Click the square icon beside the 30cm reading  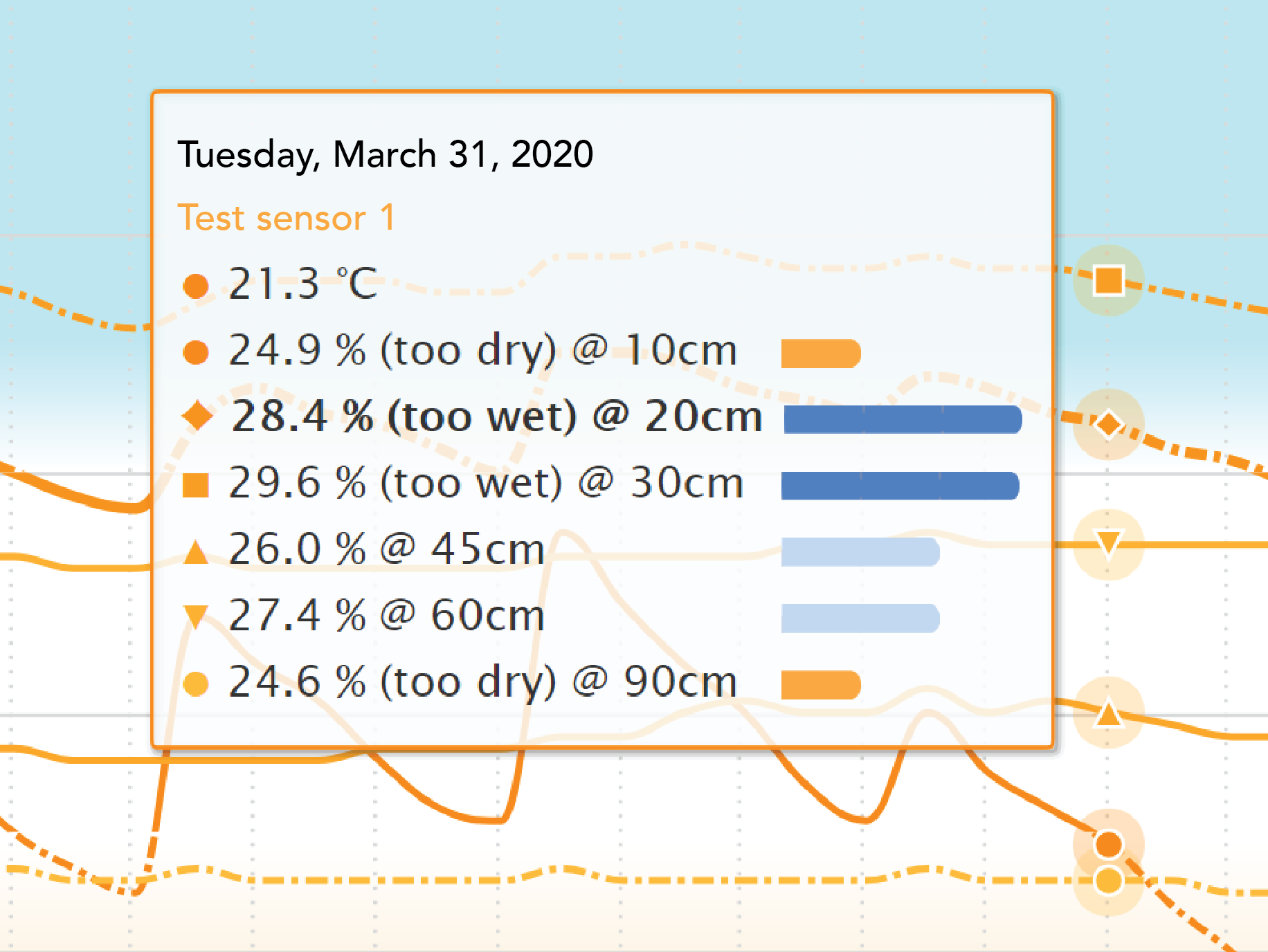point(196,484)
